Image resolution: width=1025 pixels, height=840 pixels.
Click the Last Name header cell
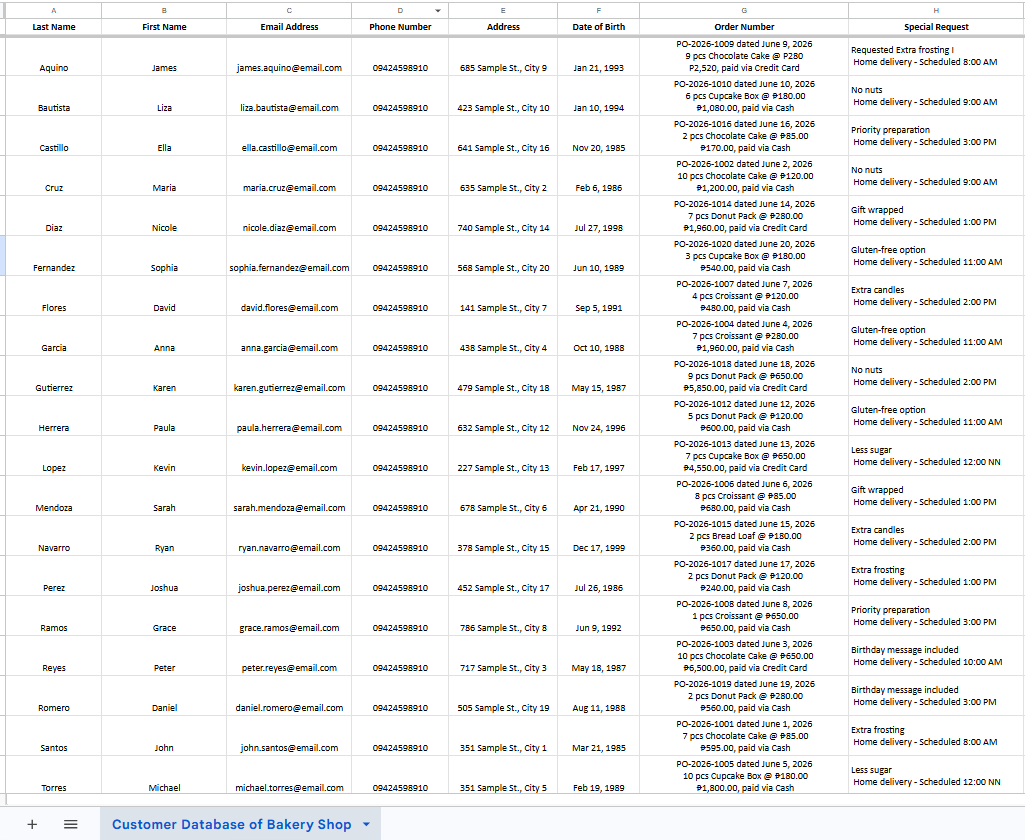[54, 27]
